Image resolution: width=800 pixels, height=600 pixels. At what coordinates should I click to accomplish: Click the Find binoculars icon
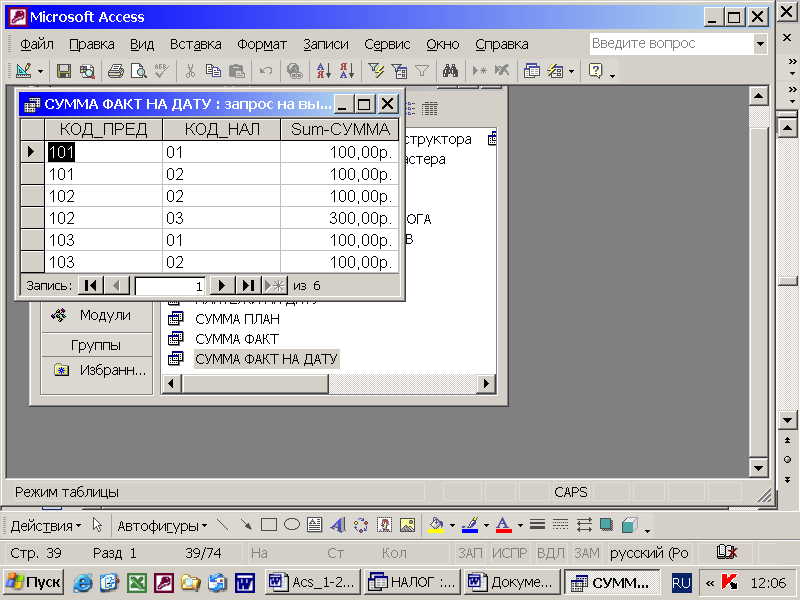coord(450,71)
